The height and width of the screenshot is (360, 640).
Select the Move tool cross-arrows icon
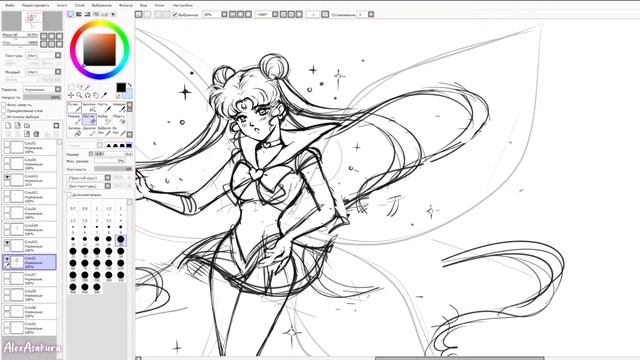[71, 95]
